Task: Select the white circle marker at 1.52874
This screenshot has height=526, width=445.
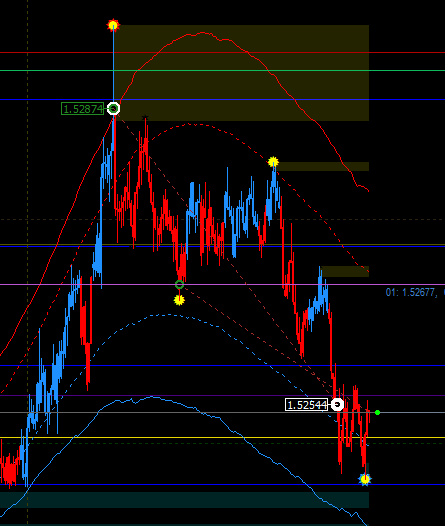Action: [x=114, y=109]
